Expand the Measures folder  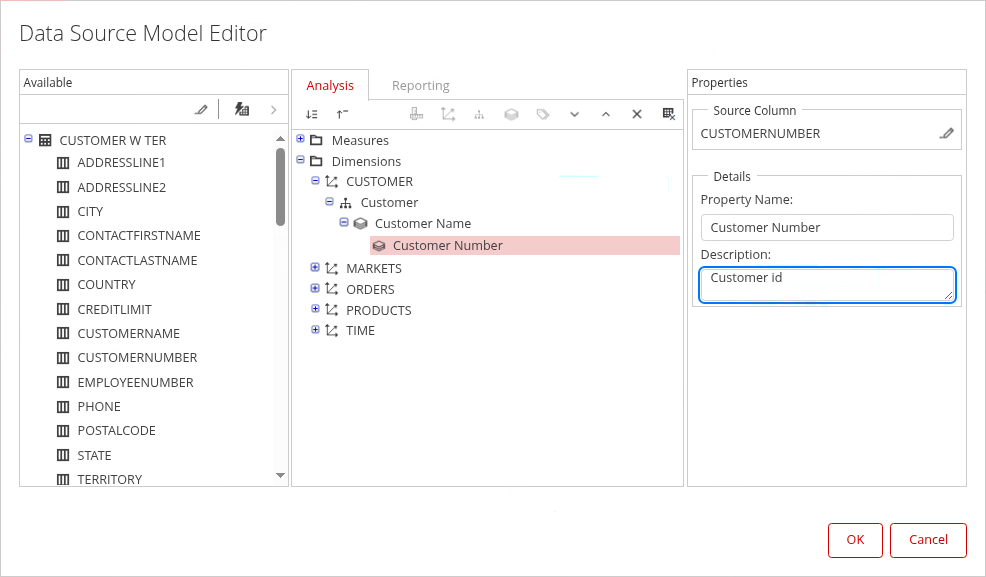301,139
